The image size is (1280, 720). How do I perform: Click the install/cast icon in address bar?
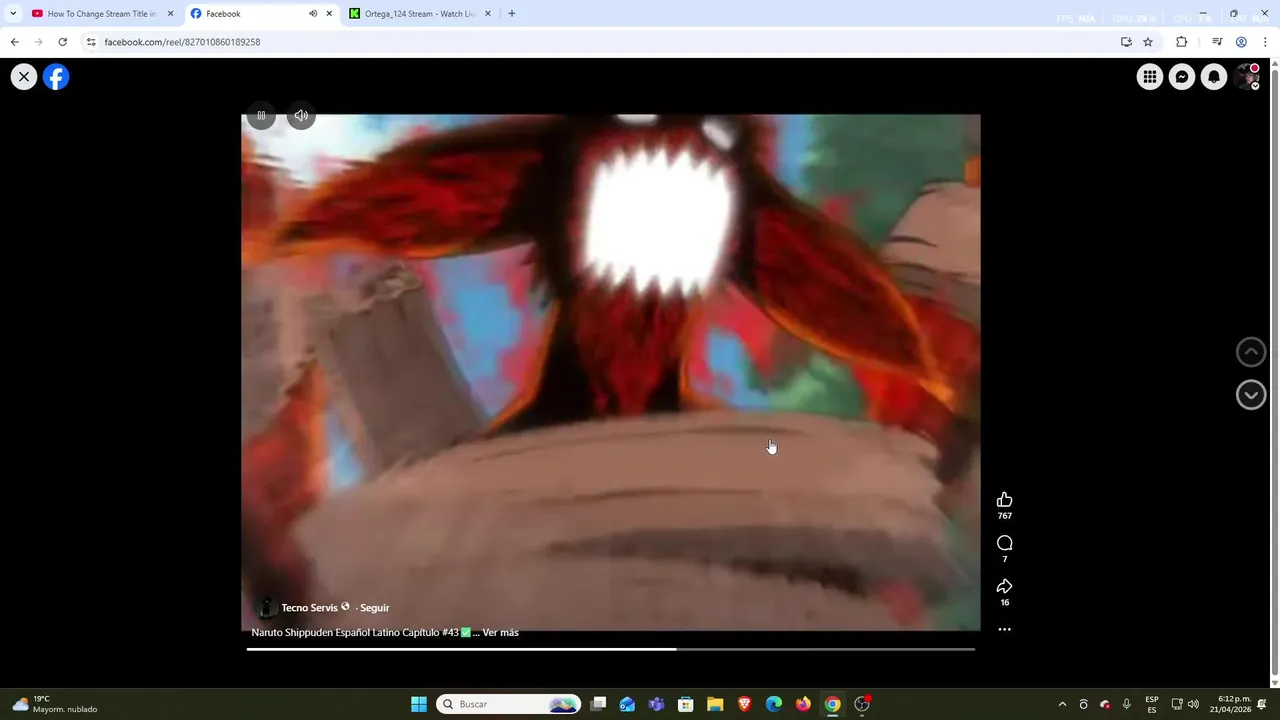point(1126,42)
